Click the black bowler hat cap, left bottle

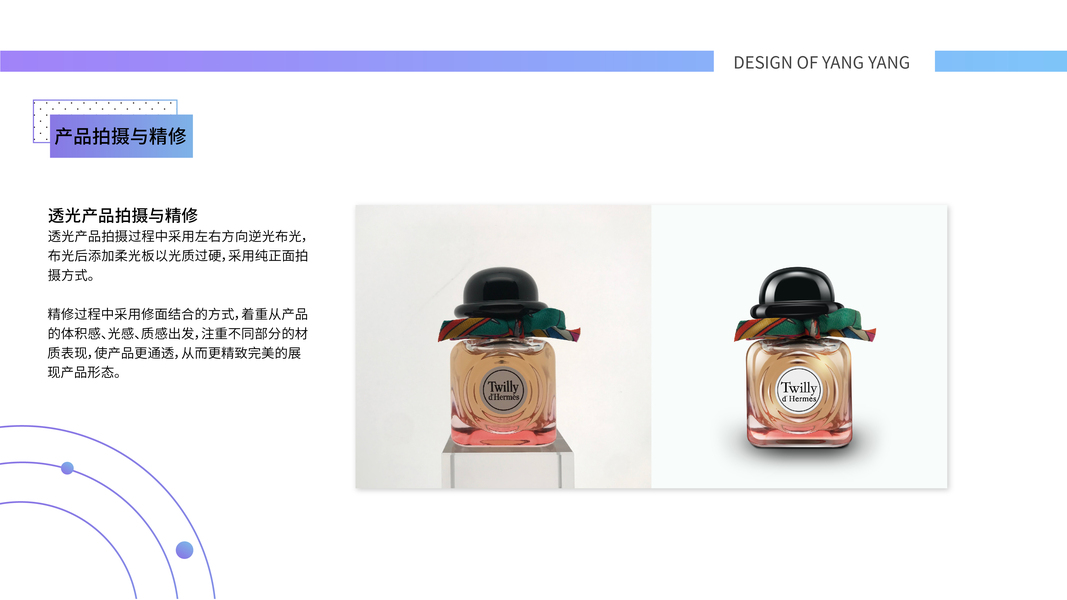(x=502, y=292)
